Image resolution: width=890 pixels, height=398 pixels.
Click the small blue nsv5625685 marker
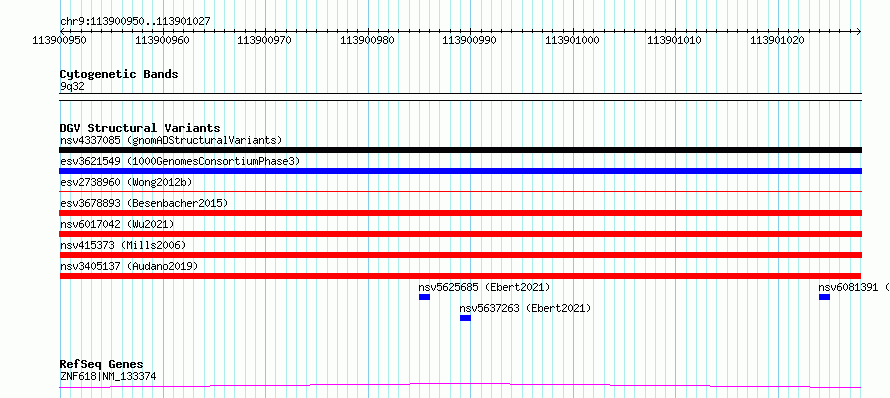[x=425, y=297]
